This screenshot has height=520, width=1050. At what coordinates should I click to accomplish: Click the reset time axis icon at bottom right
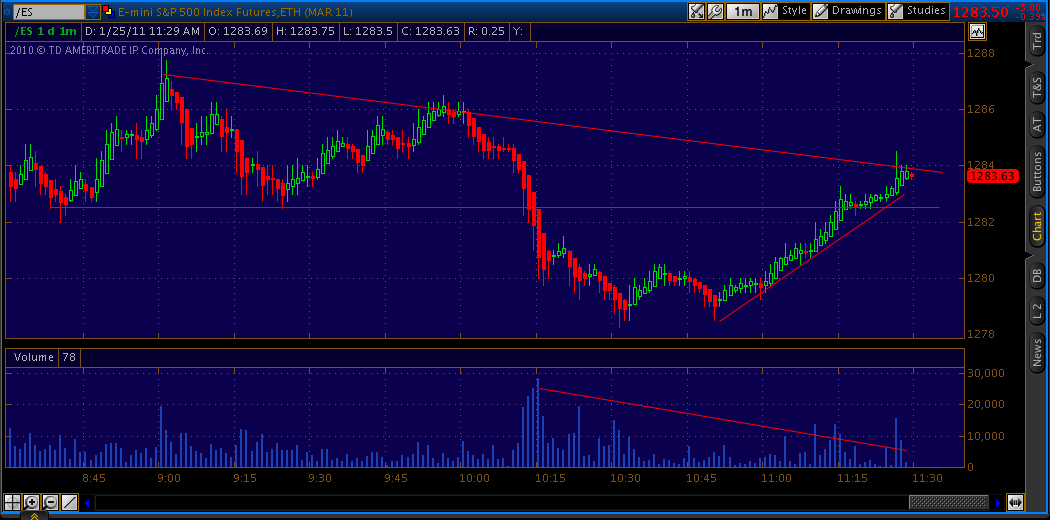coord(1015,502)
